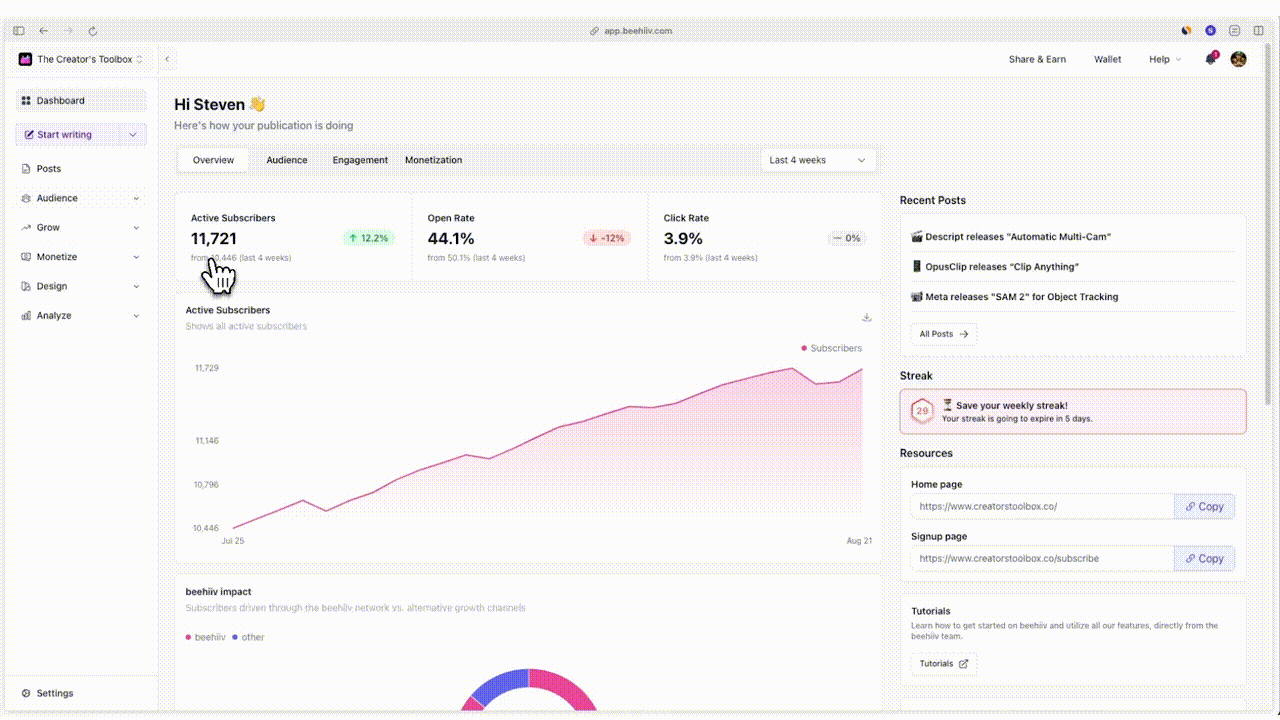This screenshot has width=1280, height=720.
Task: Open the user profile avatar
Action: pyautogui.click(x=1238, y=59)
